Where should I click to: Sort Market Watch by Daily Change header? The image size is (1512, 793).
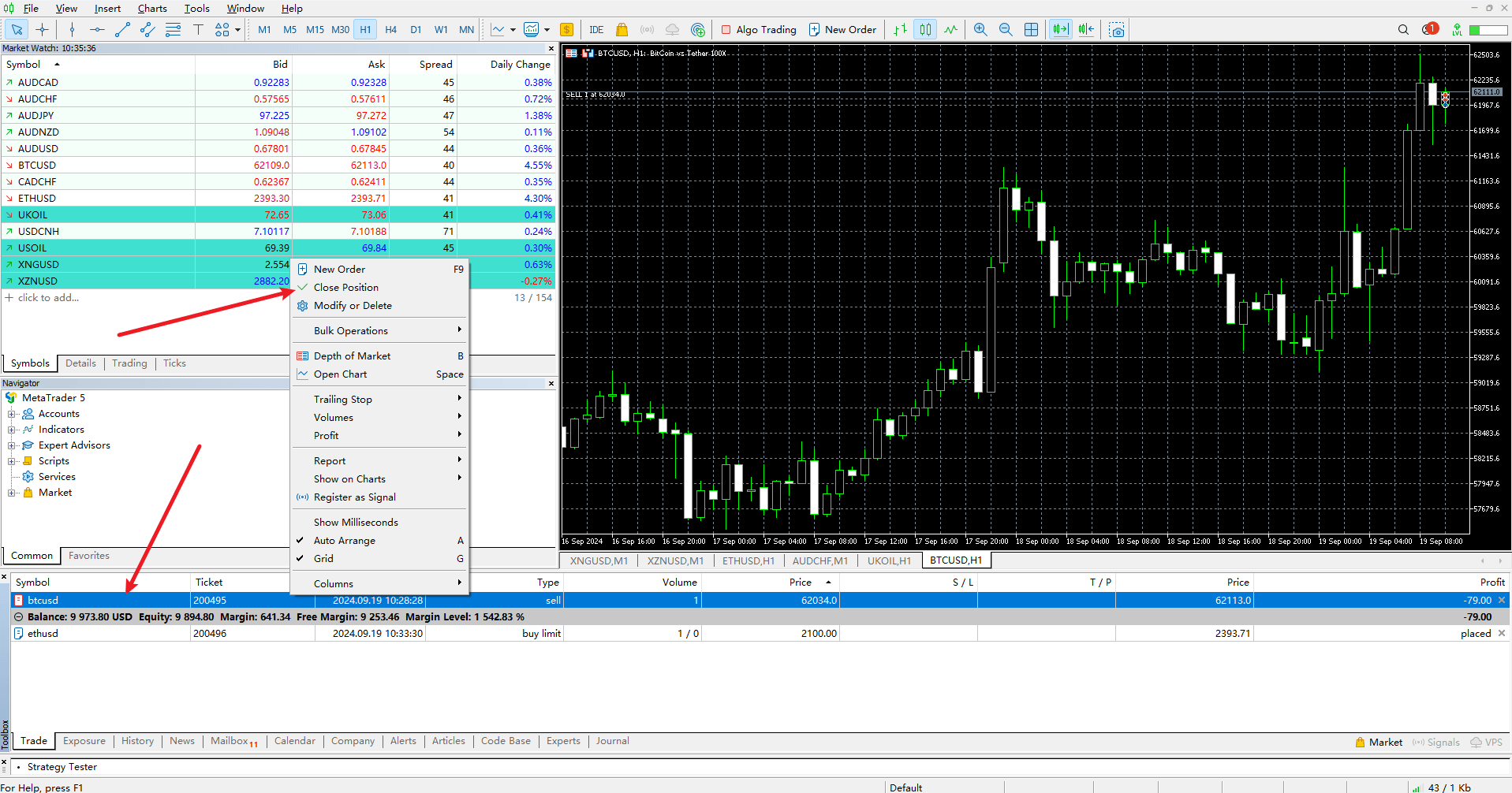(520, 65)
